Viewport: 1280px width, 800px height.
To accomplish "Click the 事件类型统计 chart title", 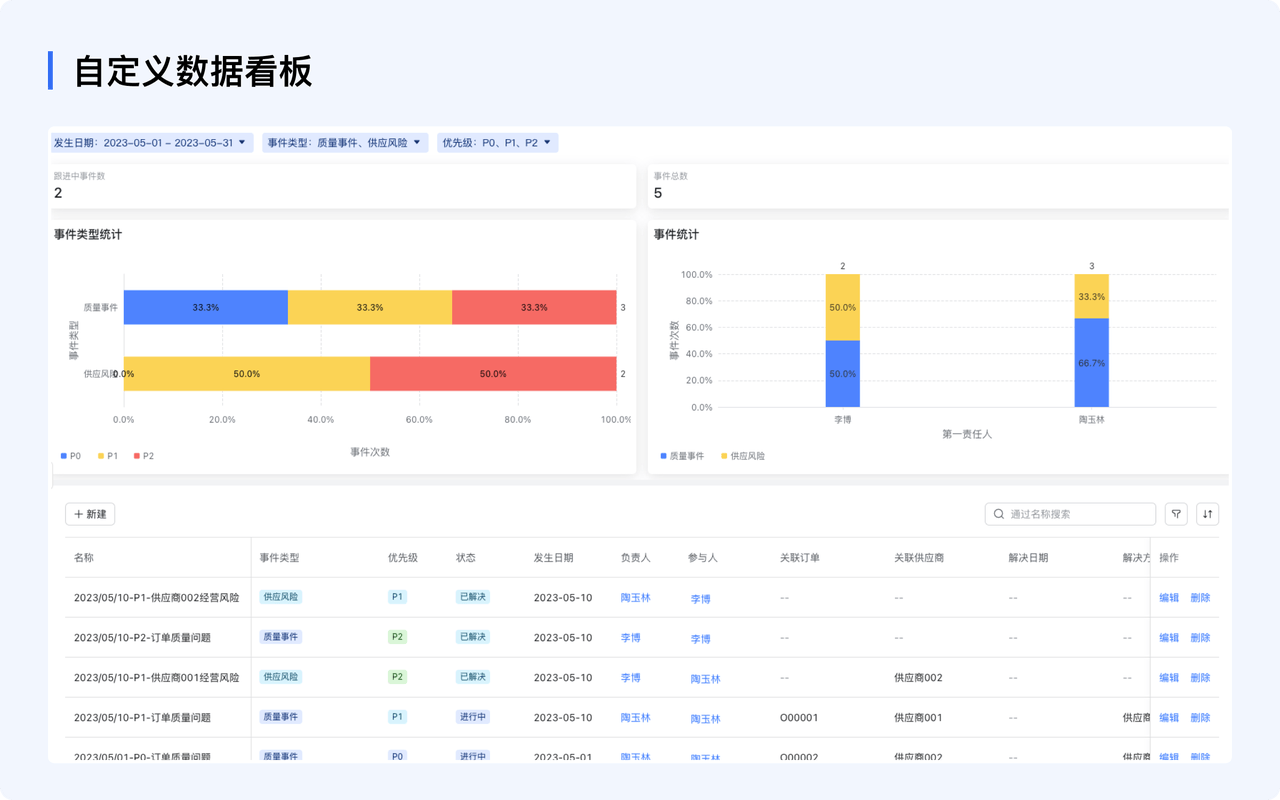I will [x=88, y=235].
